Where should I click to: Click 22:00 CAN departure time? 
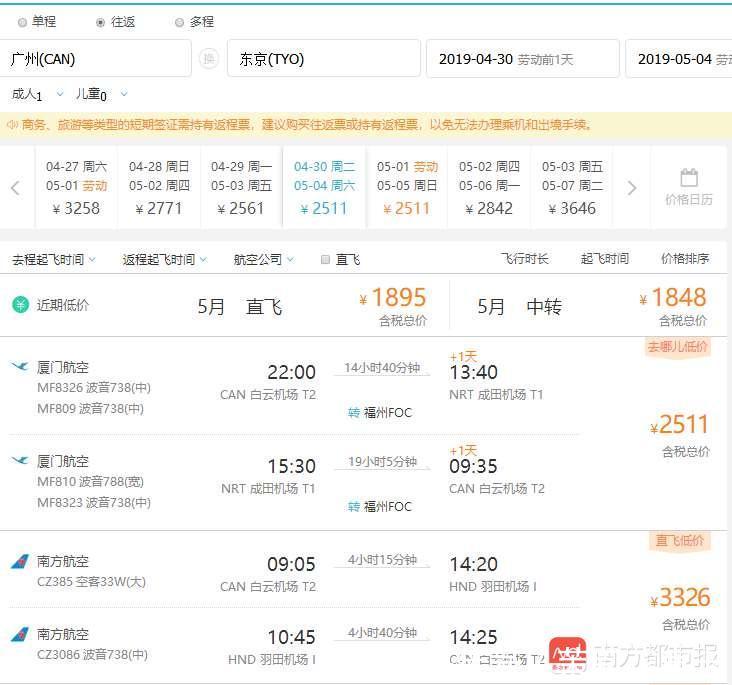[x=291, y=372]
